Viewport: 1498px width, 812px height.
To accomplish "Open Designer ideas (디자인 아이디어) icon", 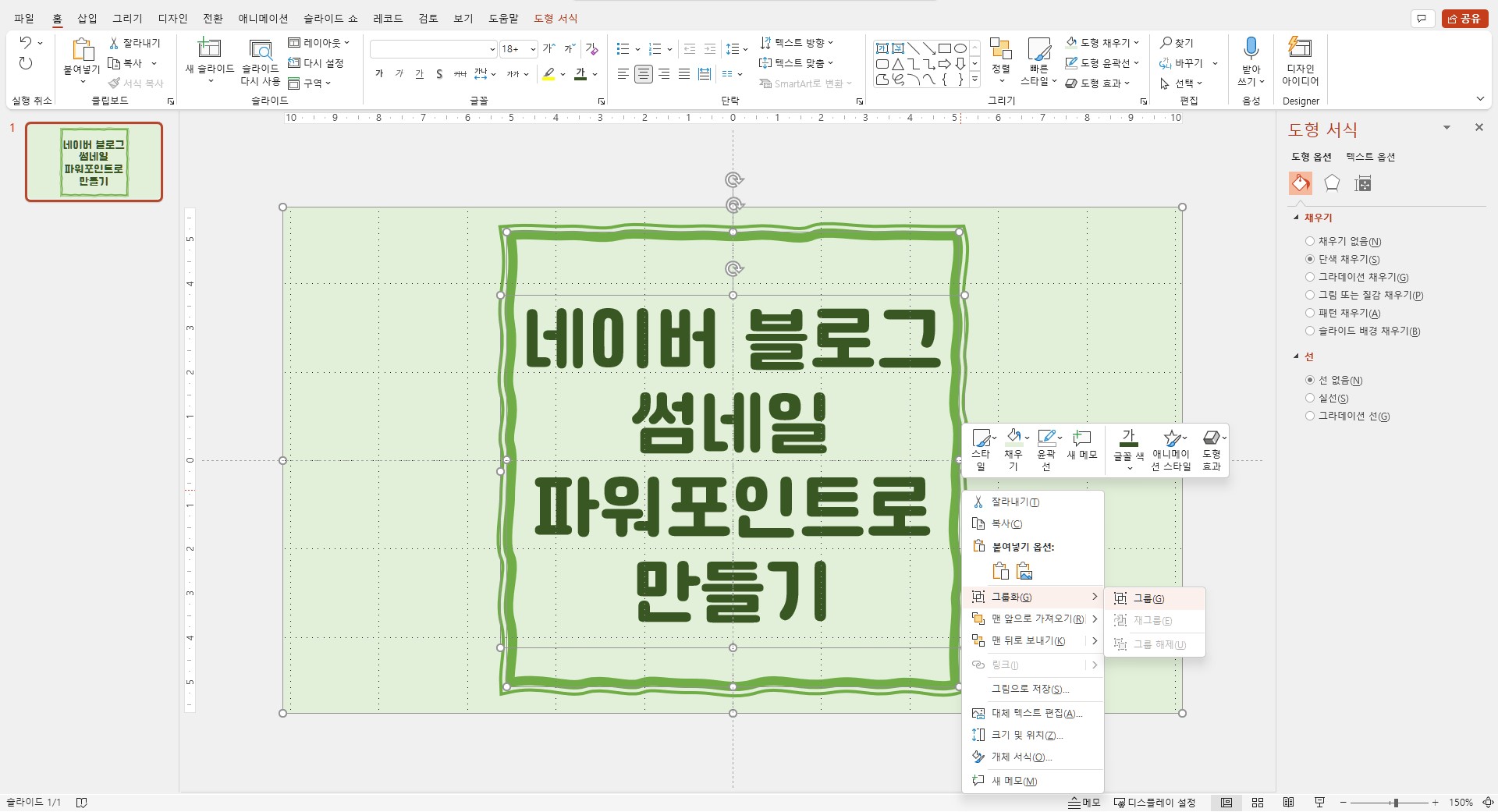I will click(x=1300, y=48).
